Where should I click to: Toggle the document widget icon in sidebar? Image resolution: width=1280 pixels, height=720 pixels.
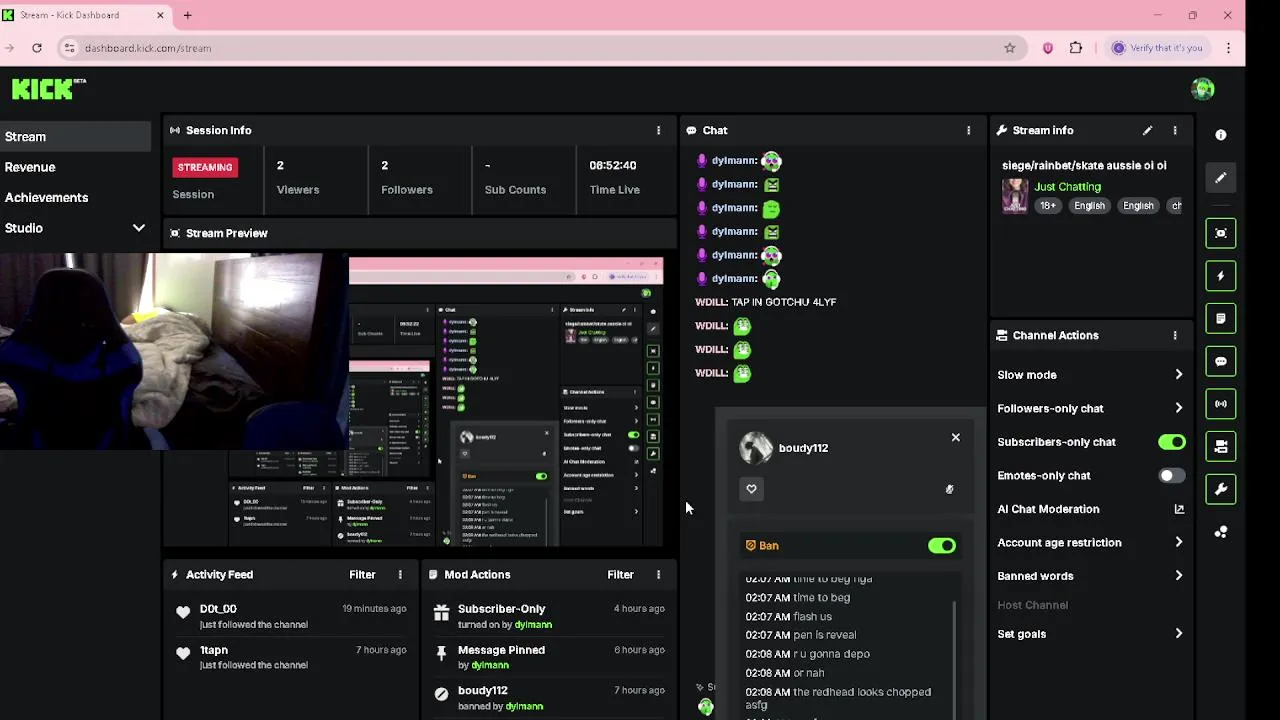pos(1220,319)
